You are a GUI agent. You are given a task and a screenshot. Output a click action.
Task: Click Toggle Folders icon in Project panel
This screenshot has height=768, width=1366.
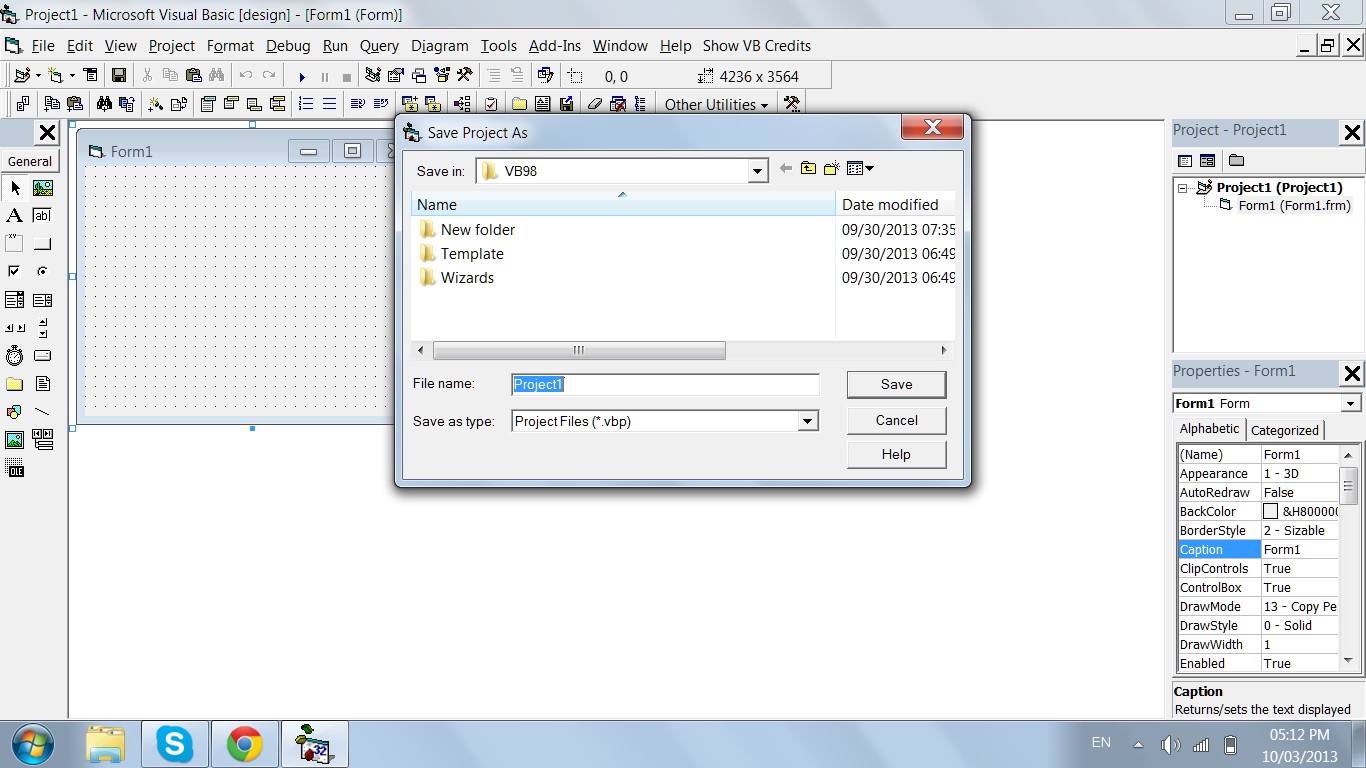point(1236,160)
